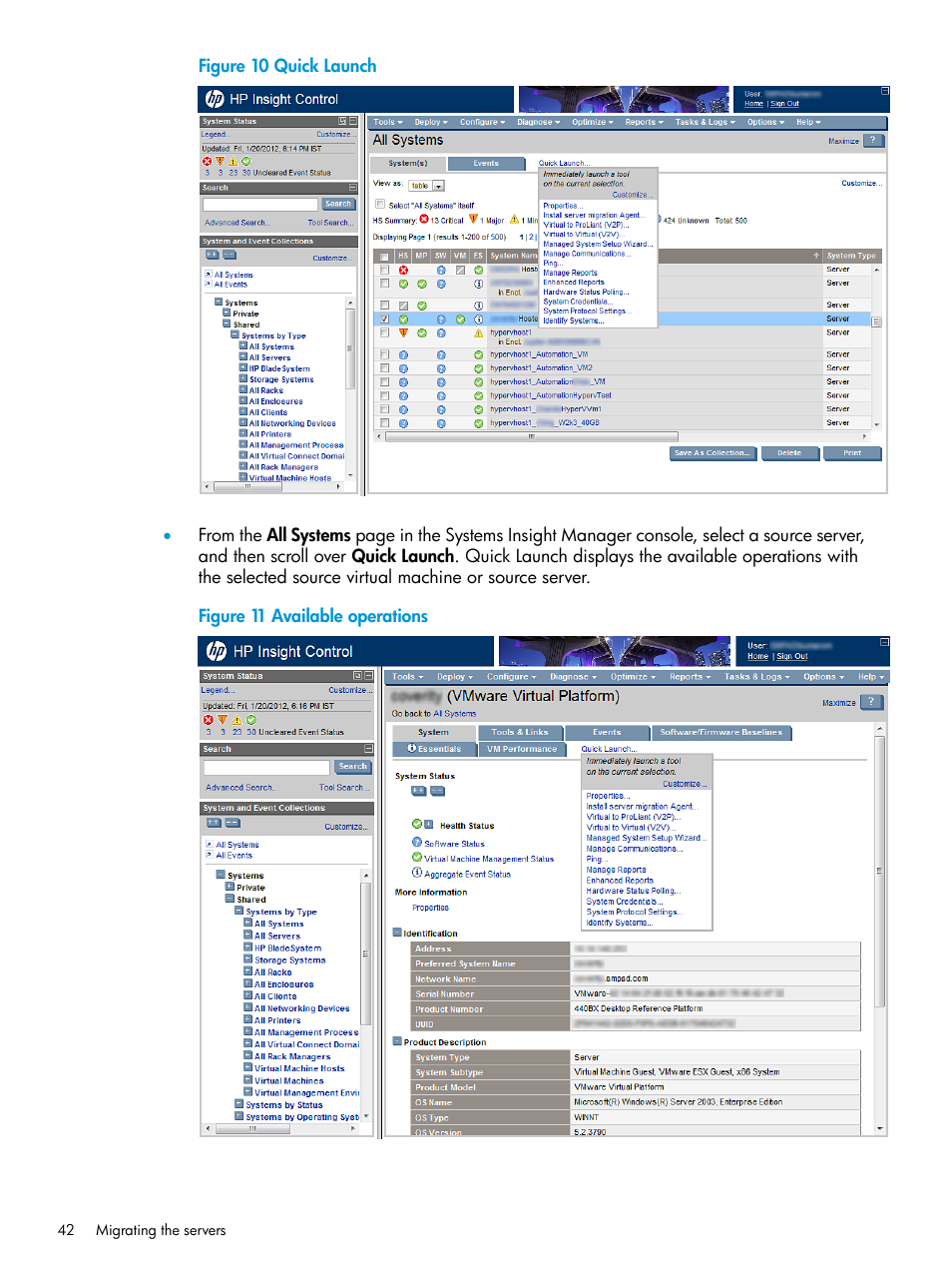Expand Health Status details in Figure 11
This screenshot has width=952, height=1269.
(428, 825)
